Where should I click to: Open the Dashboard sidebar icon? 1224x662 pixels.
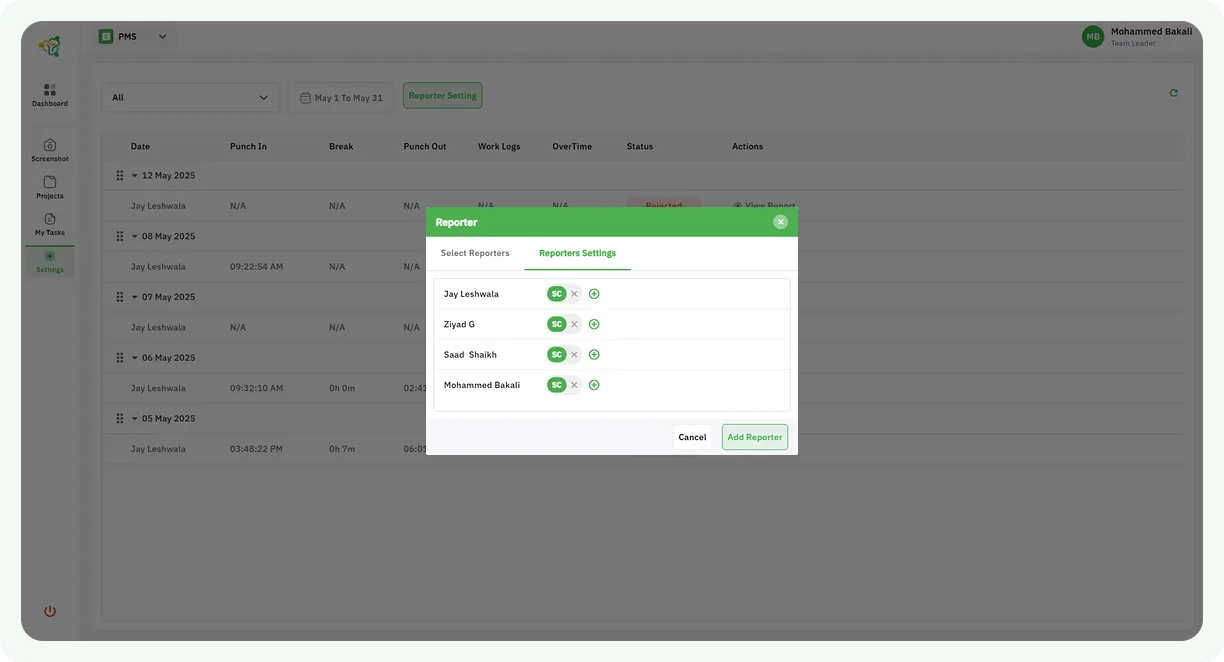pyautogui.click(x=49, y=95)
